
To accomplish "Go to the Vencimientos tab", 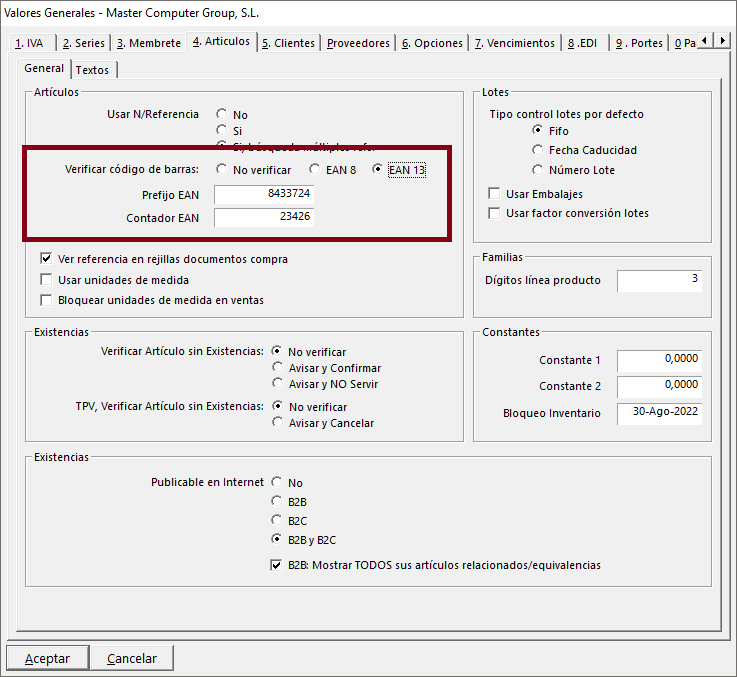I will pos(514,43).
